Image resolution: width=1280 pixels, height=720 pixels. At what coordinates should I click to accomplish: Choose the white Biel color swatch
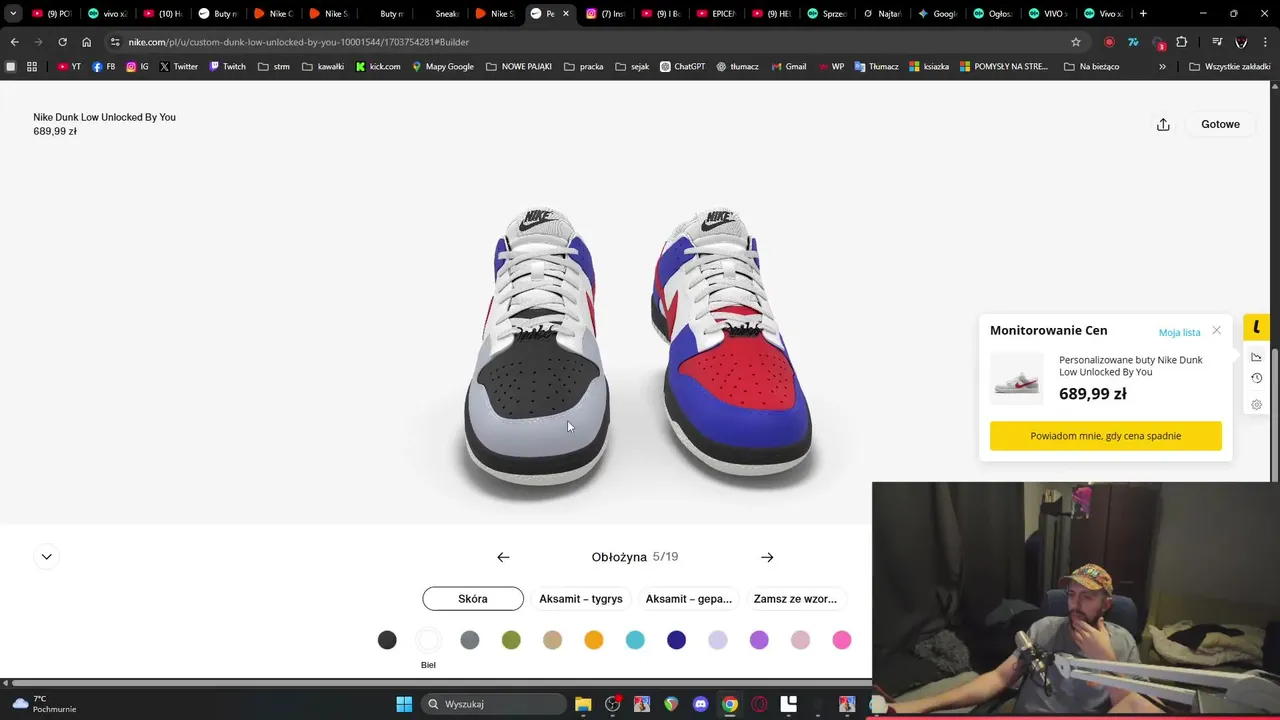pos(428,640)
